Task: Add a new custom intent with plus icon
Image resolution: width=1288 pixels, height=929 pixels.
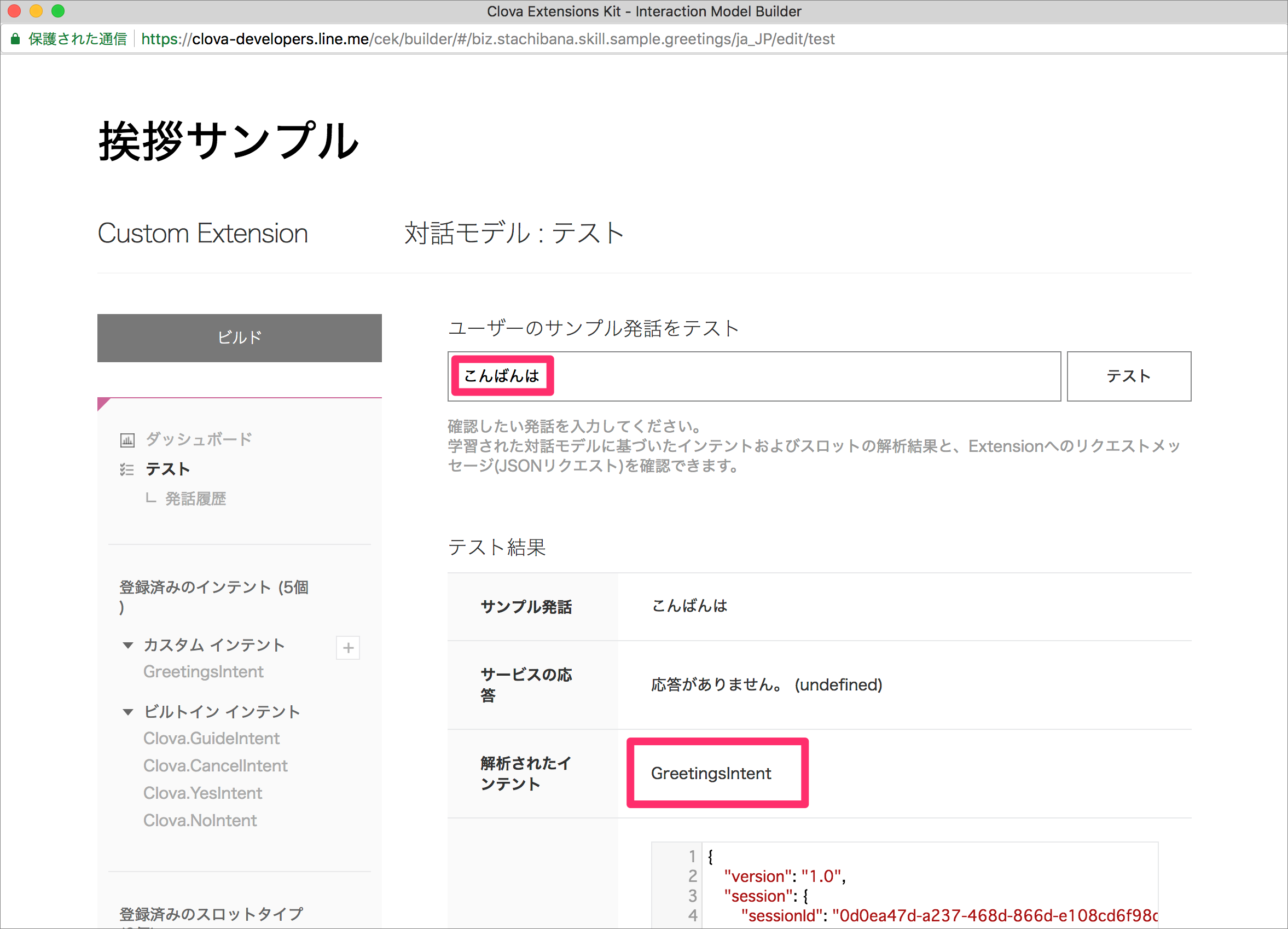Action: 348,648
